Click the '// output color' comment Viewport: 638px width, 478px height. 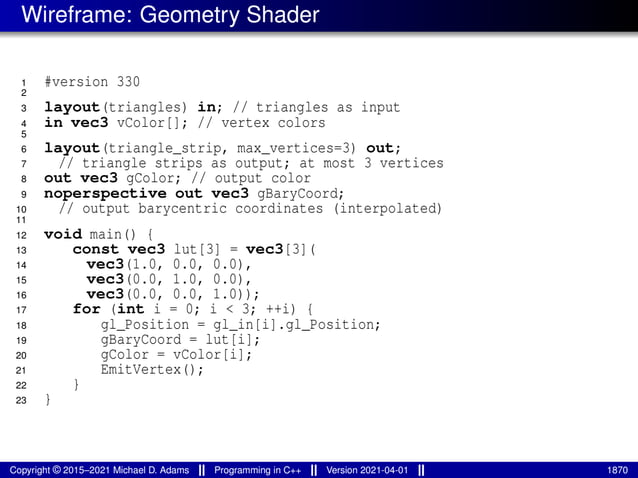click(x=251, y=178)
